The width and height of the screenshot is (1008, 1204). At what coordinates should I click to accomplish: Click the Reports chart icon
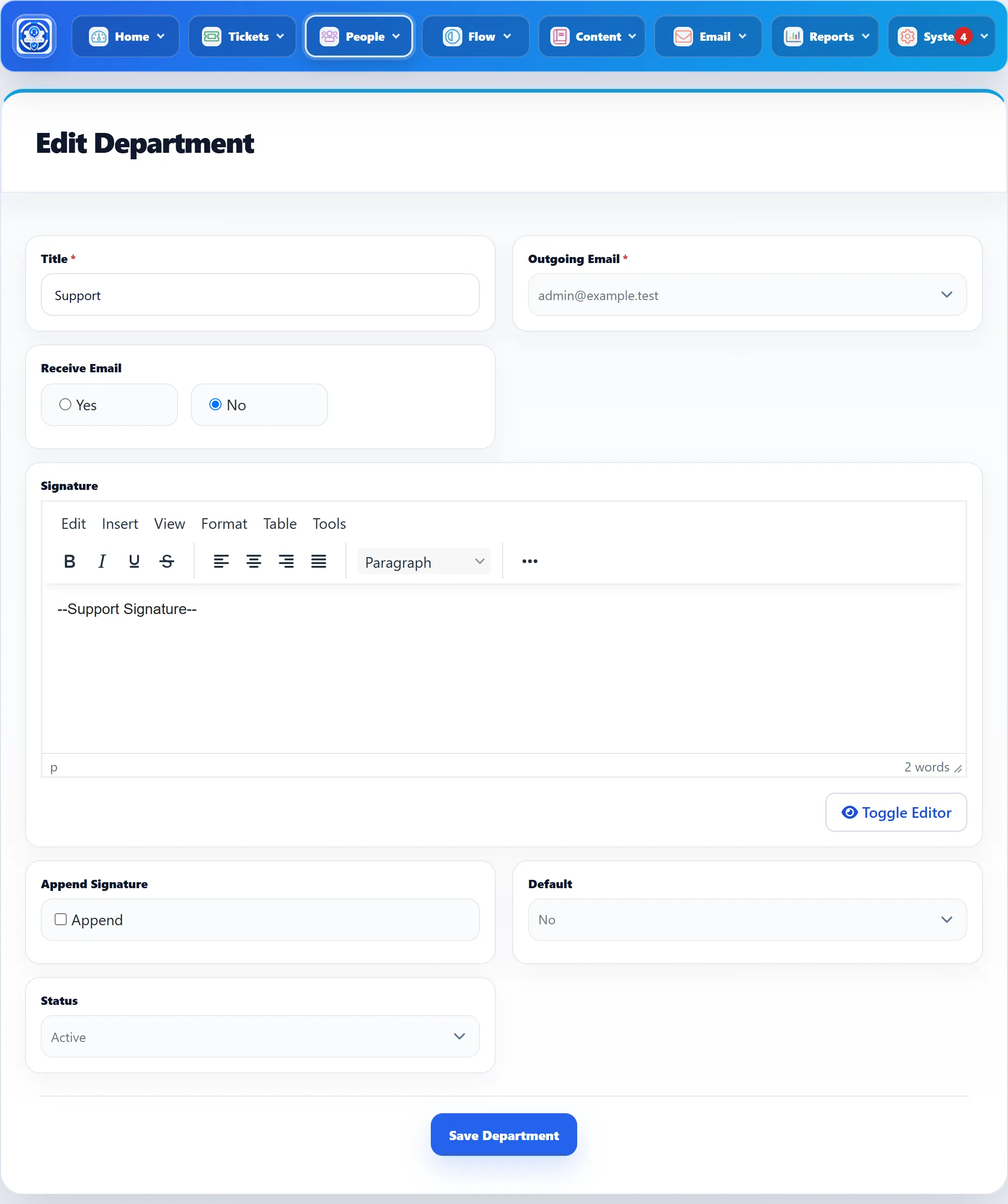coord(793,37)
